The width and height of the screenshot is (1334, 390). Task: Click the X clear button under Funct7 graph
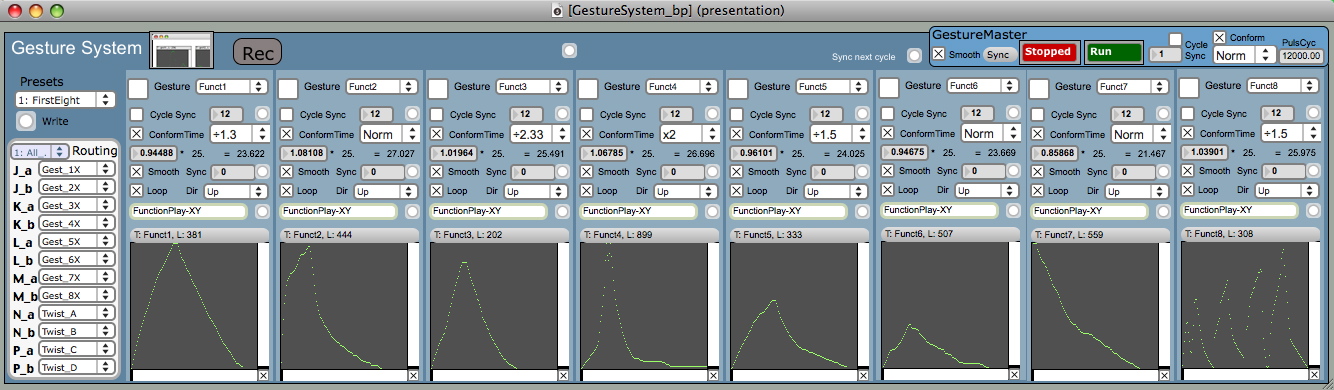pyautogui.click(x=1163, y=374)
